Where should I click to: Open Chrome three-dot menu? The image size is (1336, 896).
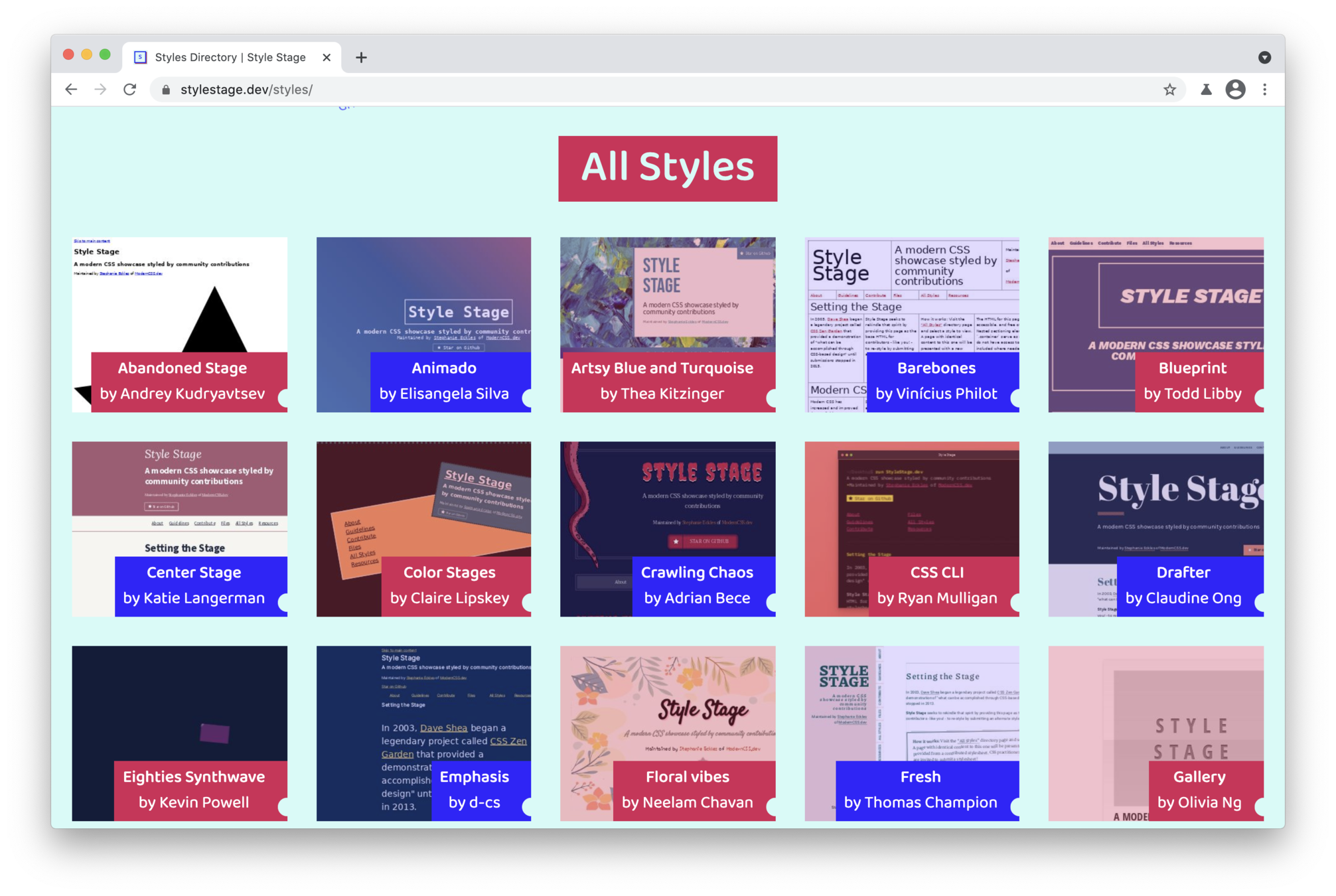coord(1264,90)
